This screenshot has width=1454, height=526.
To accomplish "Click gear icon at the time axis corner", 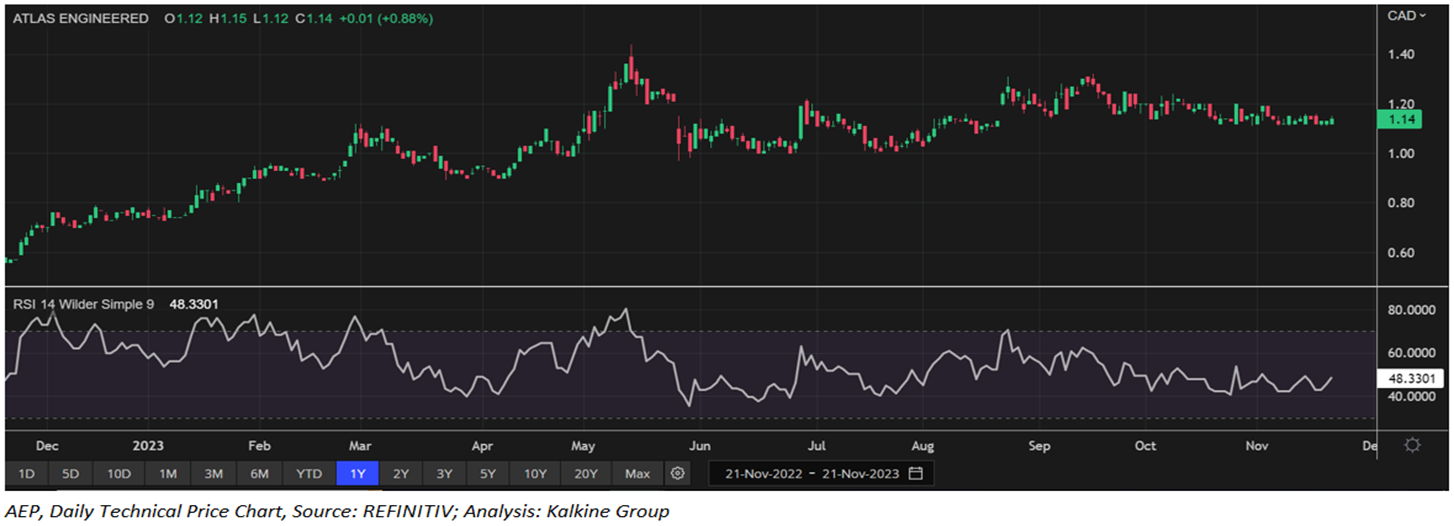I will (x=1412, y=445).
